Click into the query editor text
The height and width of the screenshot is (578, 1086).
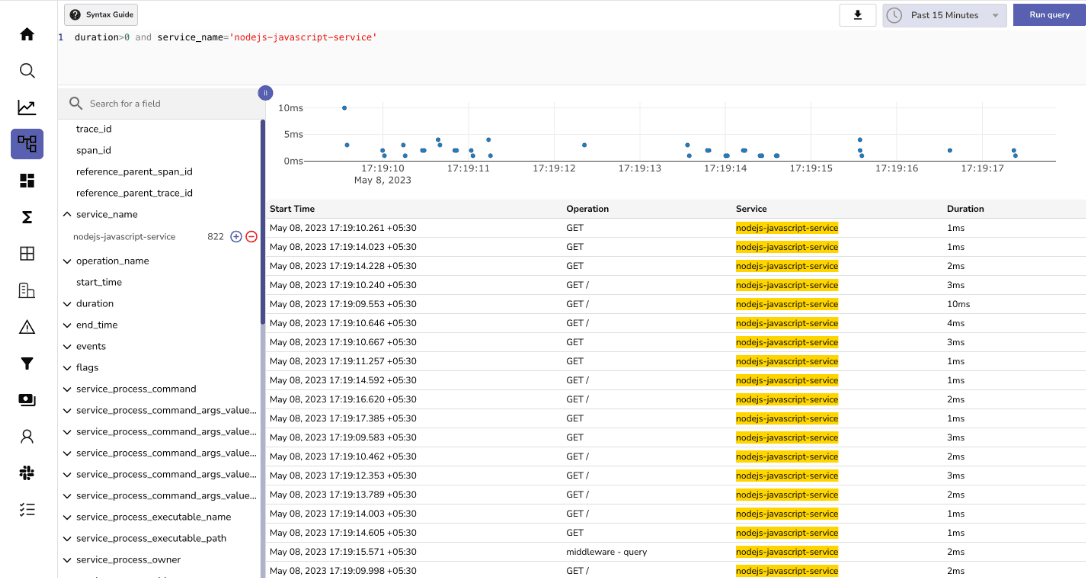(x=225, y=37)
